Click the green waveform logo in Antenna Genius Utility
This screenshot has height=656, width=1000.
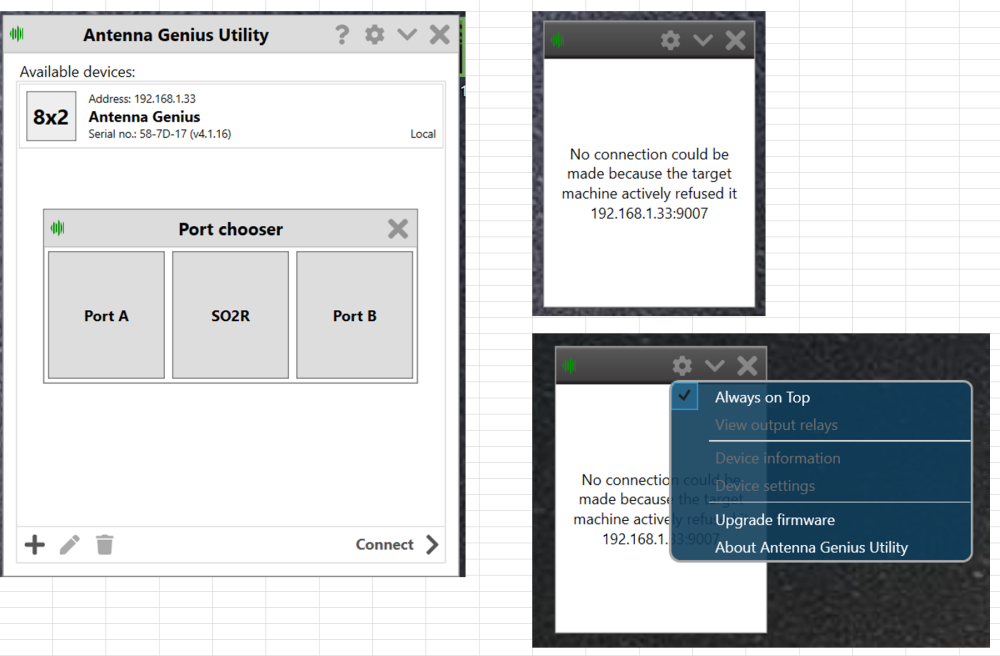point(17,33)
